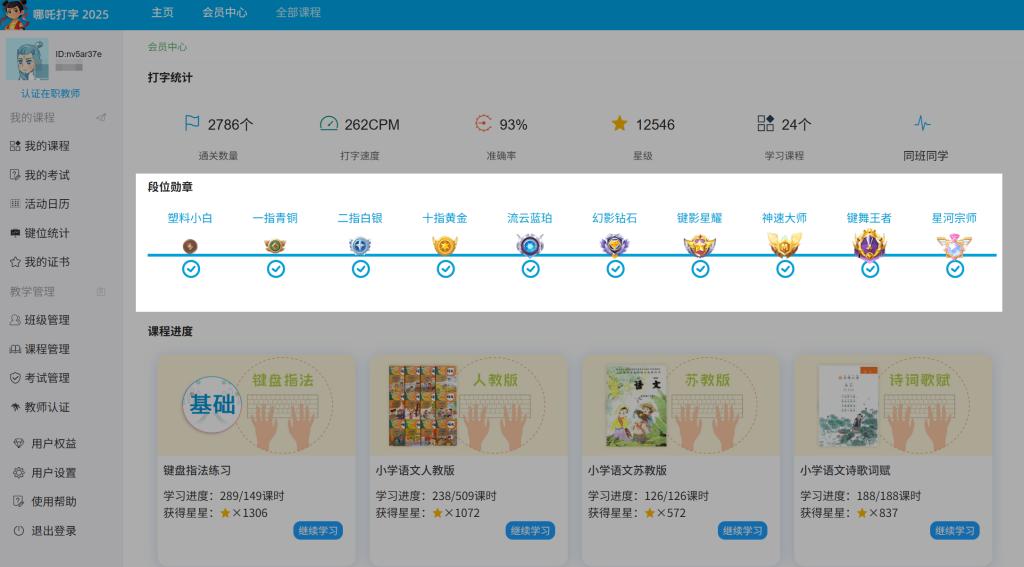Click the checkmark under 一指青铜

(276, 269)
